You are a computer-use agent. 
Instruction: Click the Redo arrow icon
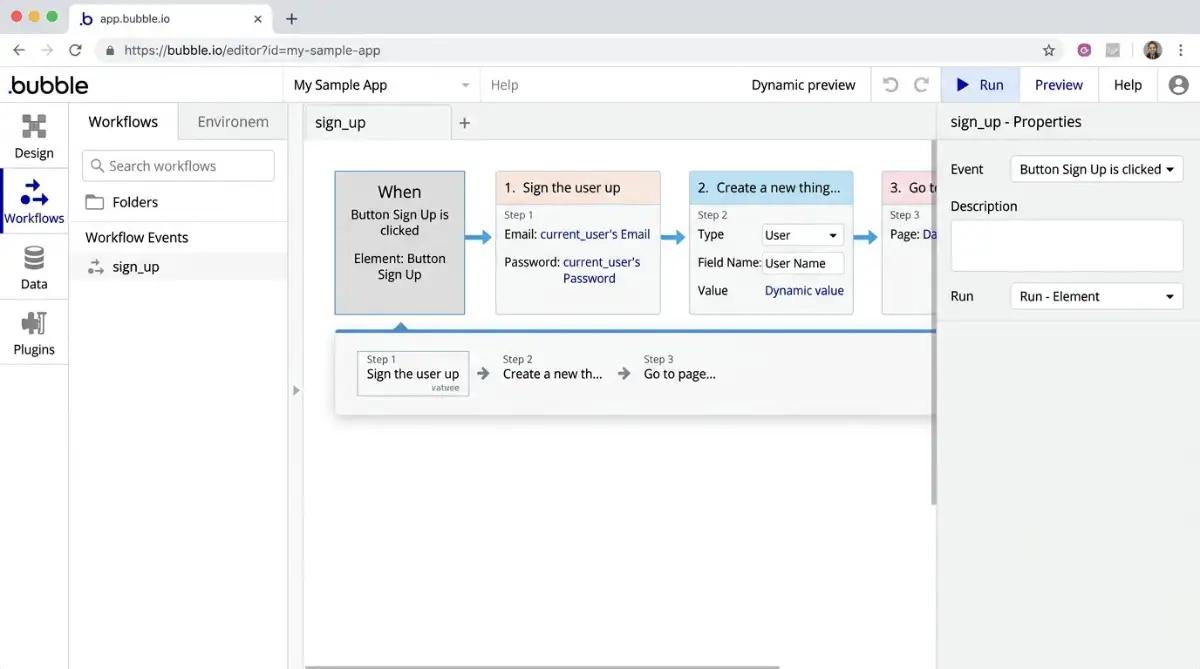(921, 85)
